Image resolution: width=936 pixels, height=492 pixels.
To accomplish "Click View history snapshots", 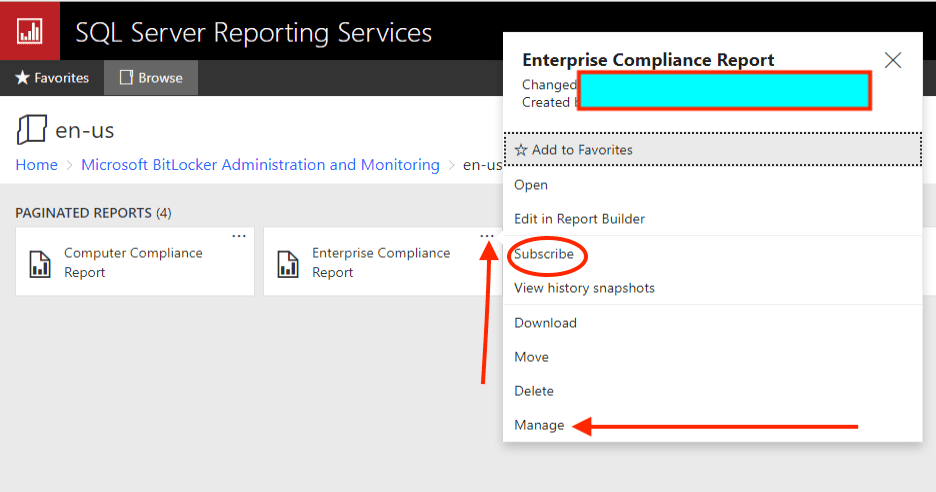I will (584, 288).
